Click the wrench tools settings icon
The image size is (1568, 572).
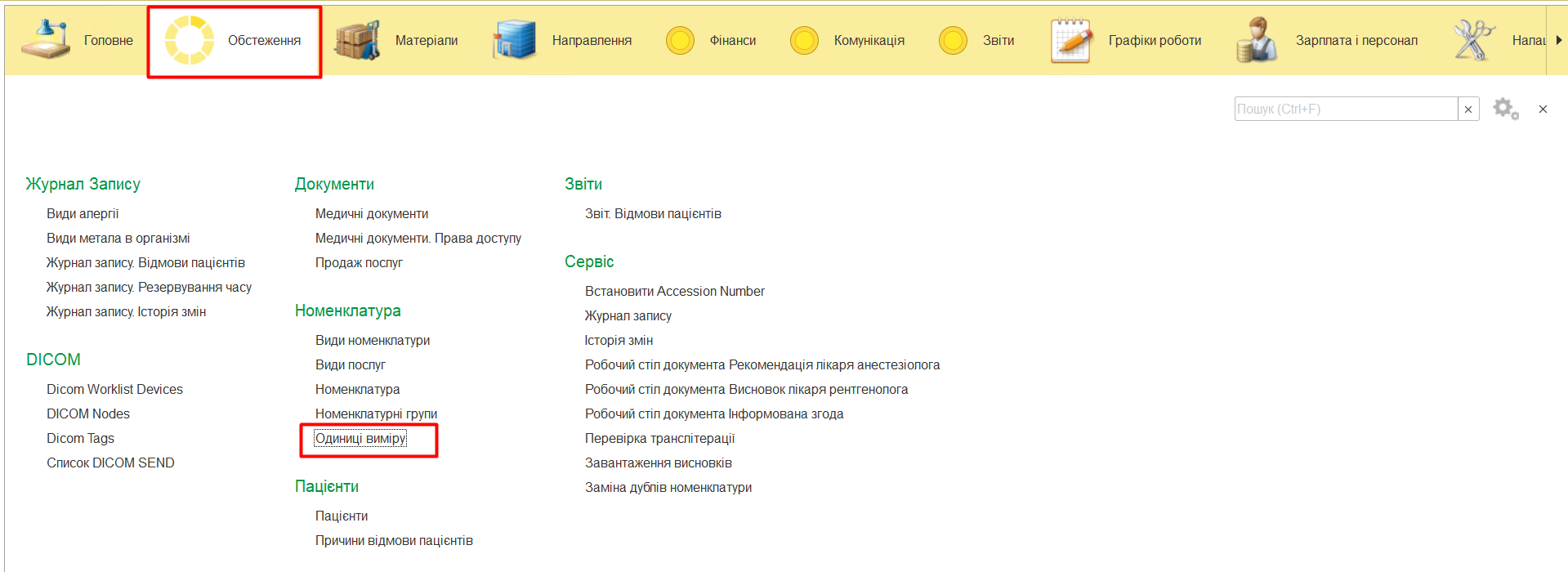pos(1473,40)
